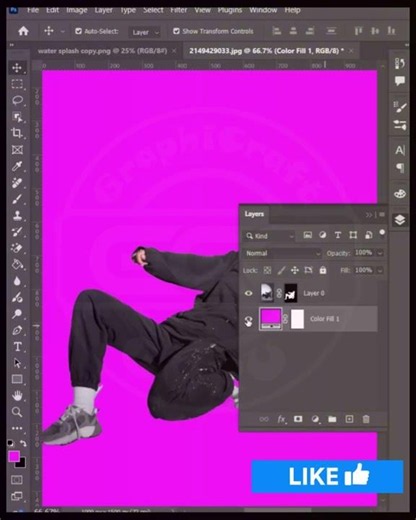
Task: Open the Edit Toolbar three-dots menu
Action: coord(17,428)
